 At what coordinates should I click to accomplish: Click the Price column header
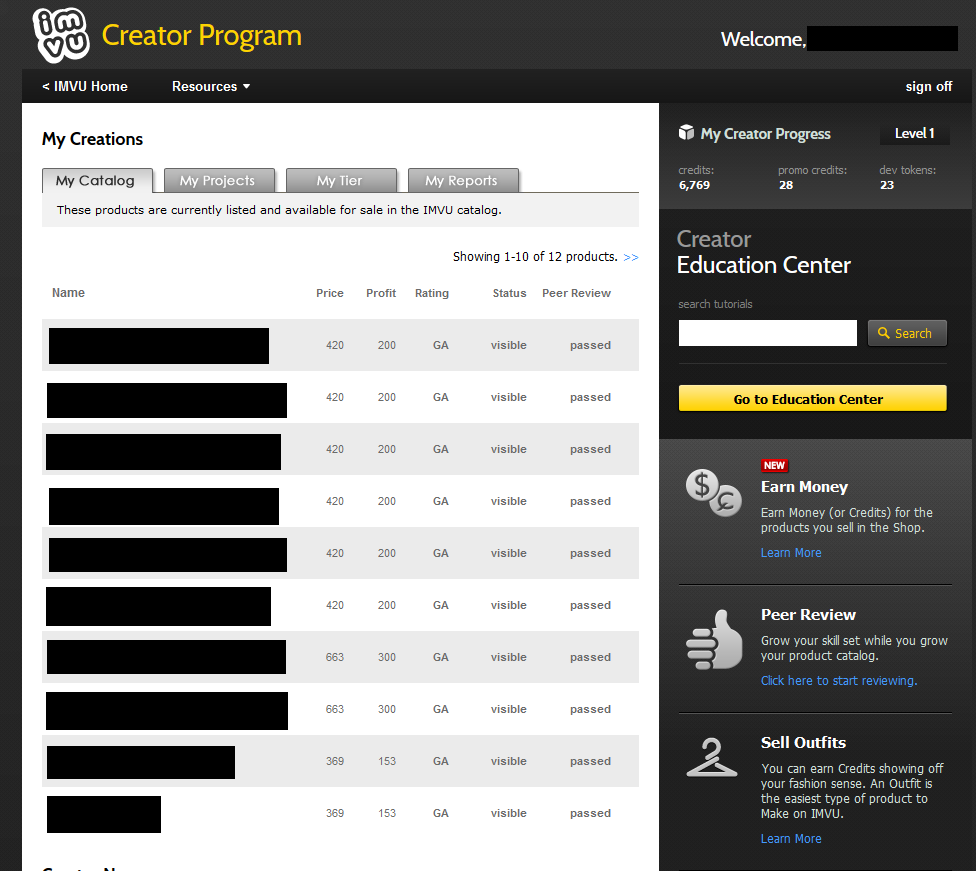(x=329, y=293)
